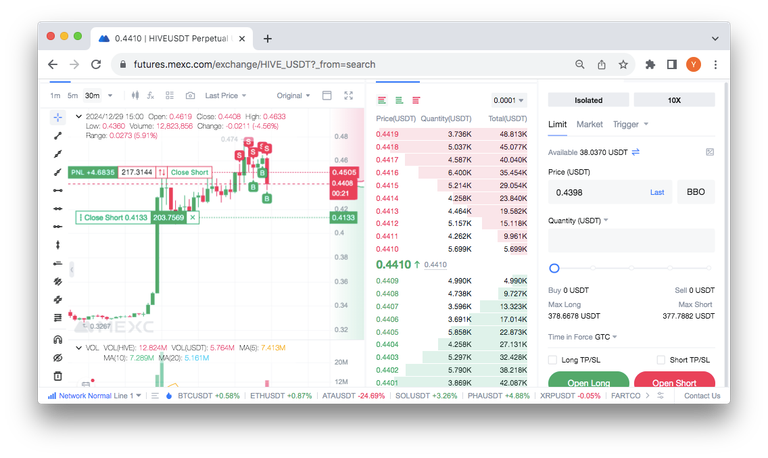Viewport: 768px width, 458px height.
Task: Collapse the candle OHLC info legend
Action: 78,117
